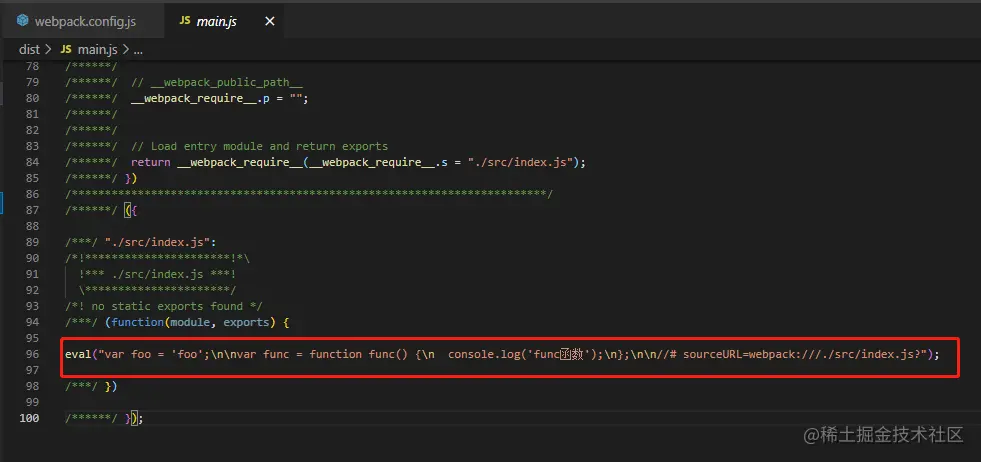Screen dimensions: 981x462
Task: Click the closing '});' on line 100
Action: point(134,418)
